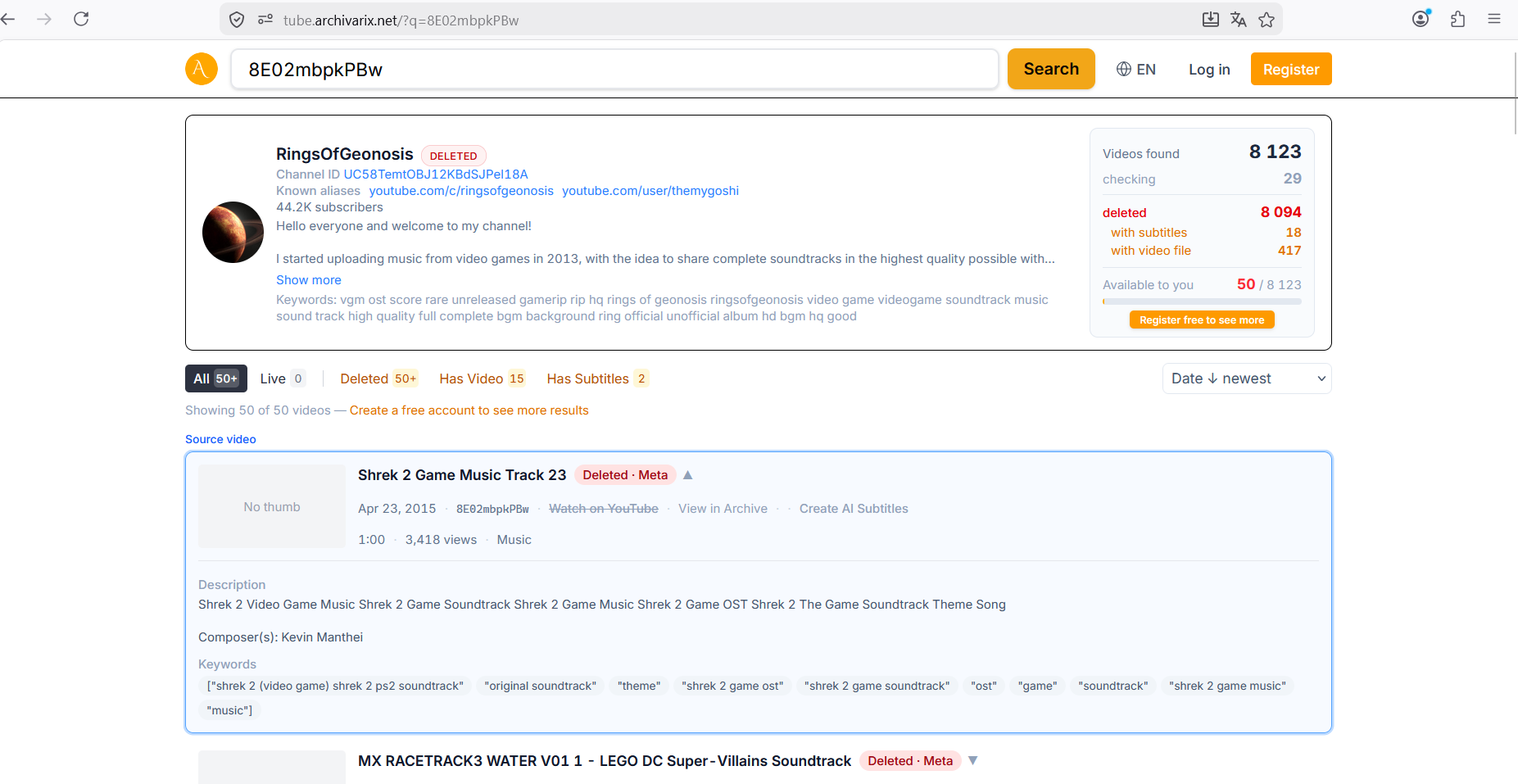Click the RingsOfGeonosis channel avatar
Screen dimensions: 1518x784
tap(233, 232)
